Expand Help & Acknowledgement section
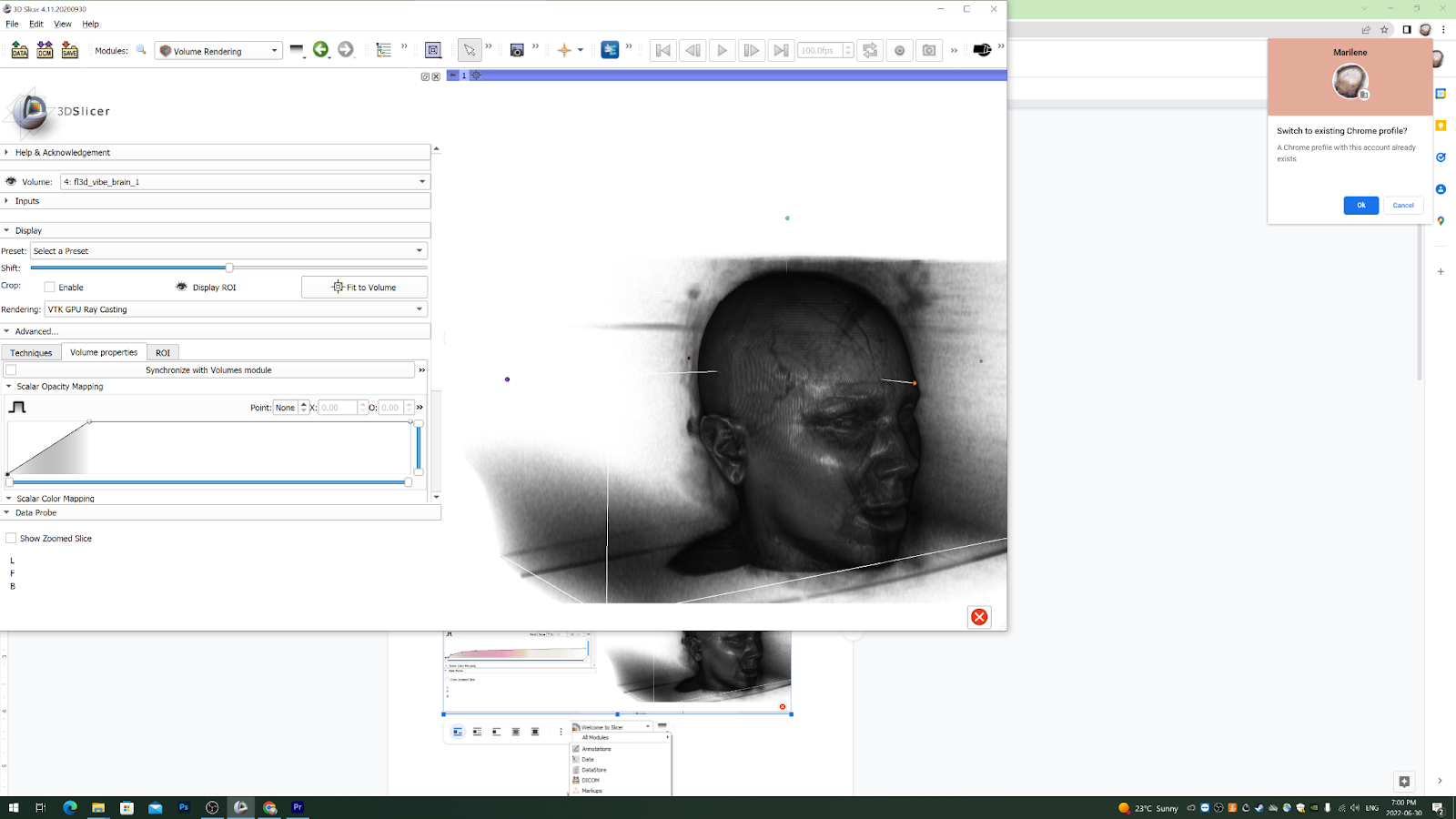The width and height of the screenshot is (1456, 819). (216, 152)
